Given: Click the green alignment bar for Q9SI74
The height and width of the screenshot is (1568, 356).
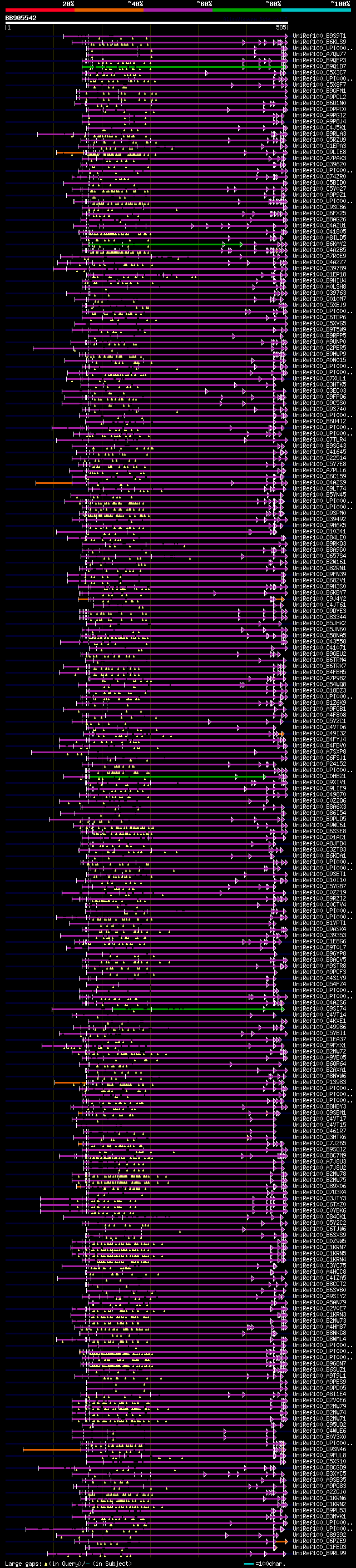Looking at the screenshot, I should click(198, 1009).
